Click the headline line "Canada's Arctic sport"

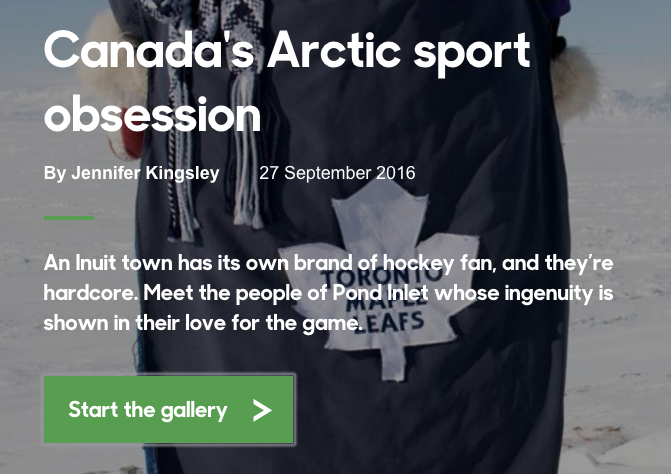coord(286,50)
